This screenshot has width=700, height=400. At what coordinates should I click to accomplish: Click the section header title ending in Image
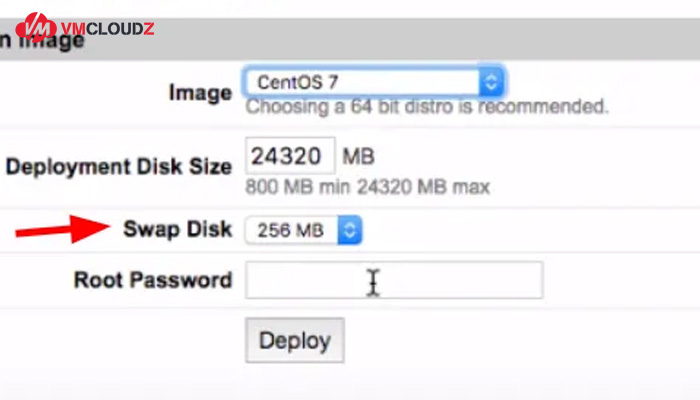42,41
